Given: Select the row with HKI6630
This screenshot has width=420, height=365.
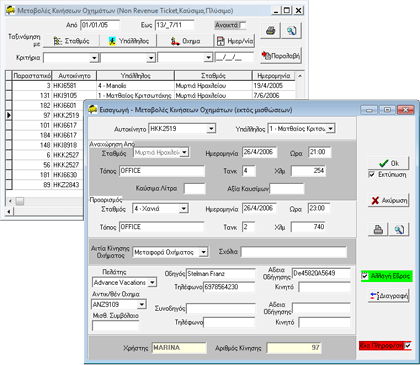Looking at the screenshot, I should point(48,175).
